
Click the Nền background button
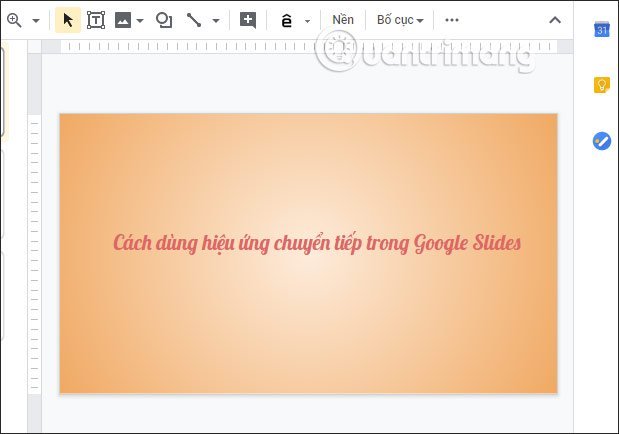coord(343,20)
